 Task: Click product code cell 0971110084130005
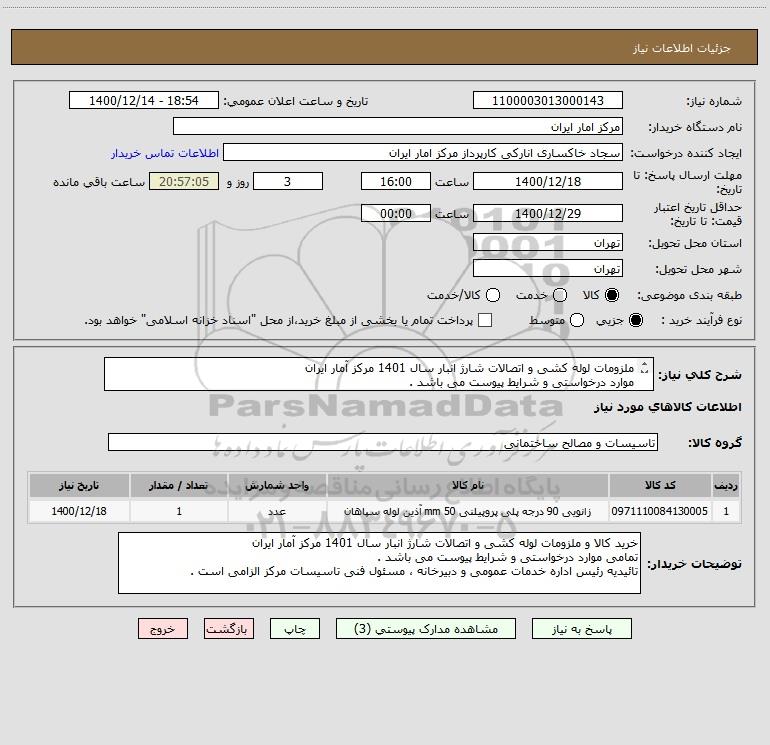[x=660, y=511]
